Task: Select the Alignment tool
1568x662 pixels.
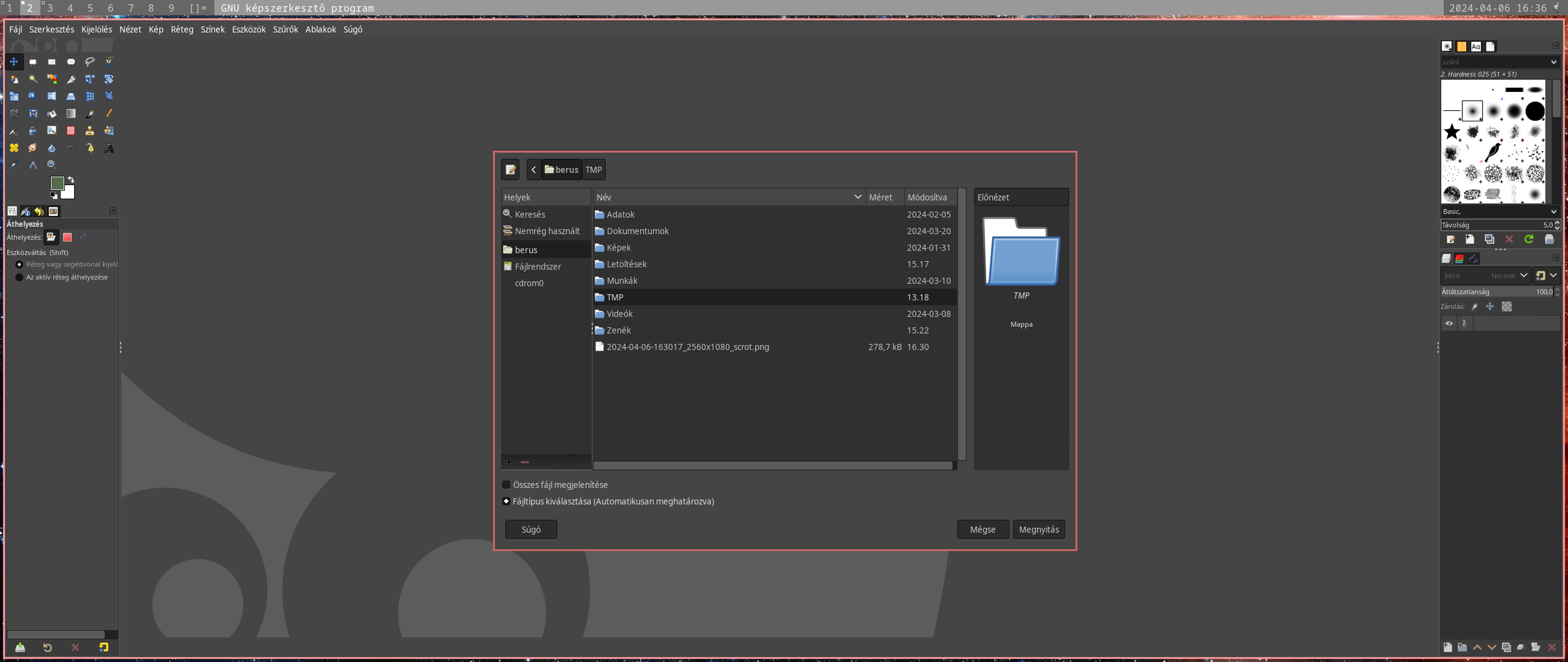Action: click(x=33, y=62)
